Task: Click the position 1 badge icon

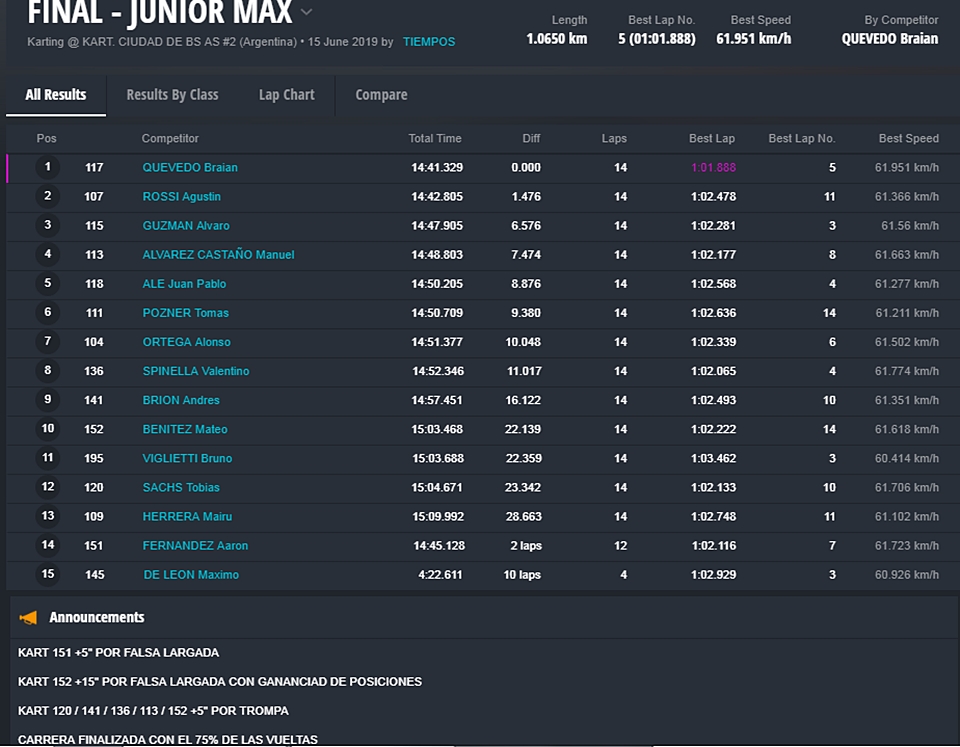Action: coord(47,167)
